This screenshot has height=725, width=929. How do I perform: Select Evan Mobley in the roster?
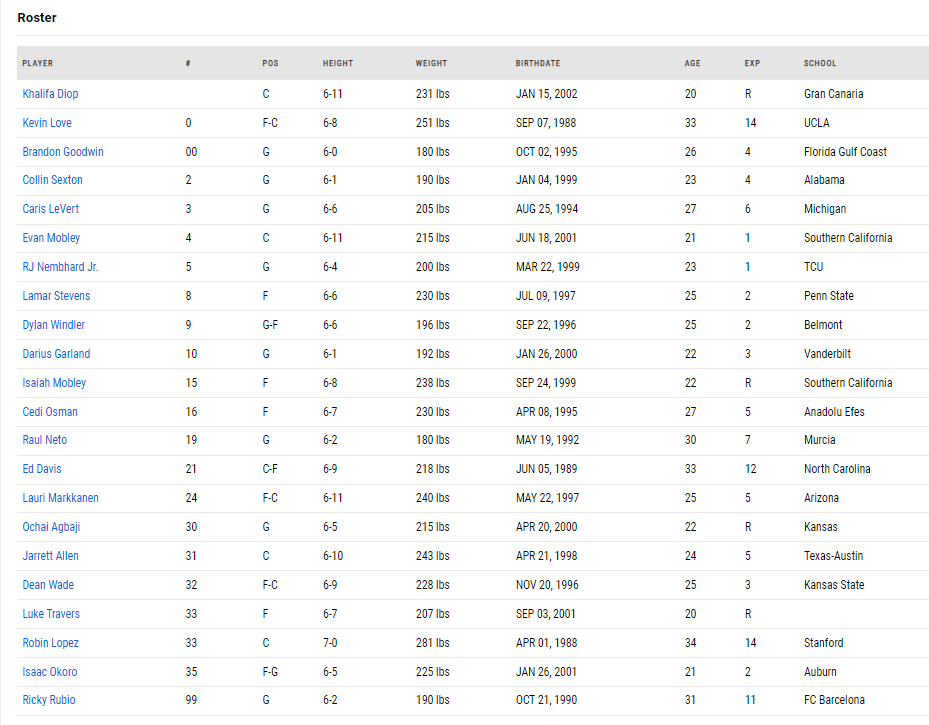51,238
